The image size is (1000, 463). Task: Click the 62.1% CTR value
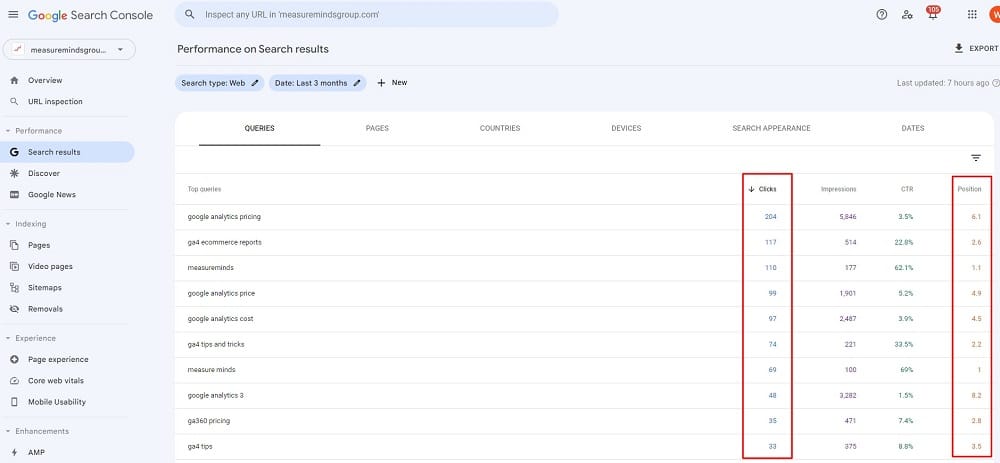(x=904, y=268)
